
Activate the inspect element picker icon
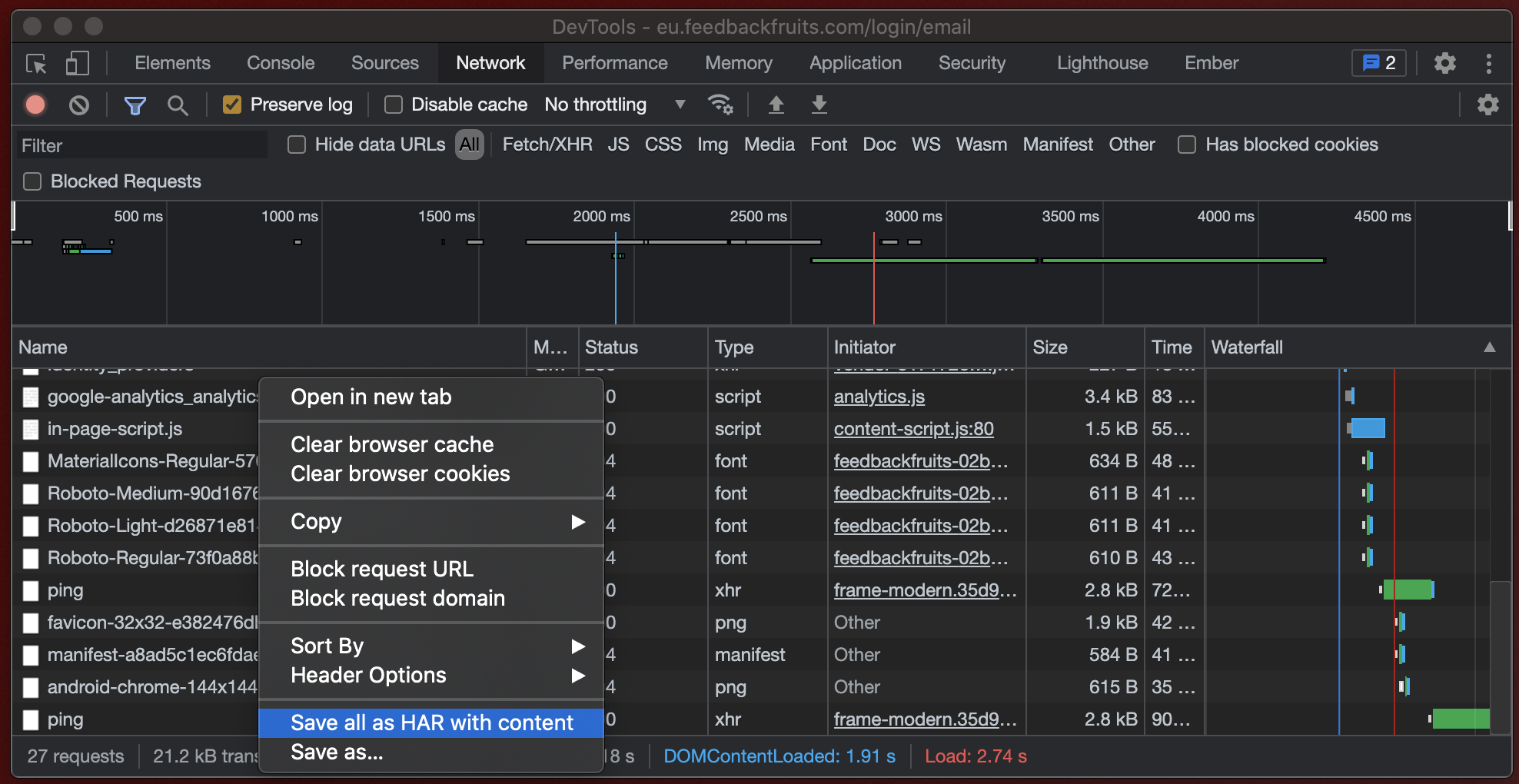coord(36,64)
